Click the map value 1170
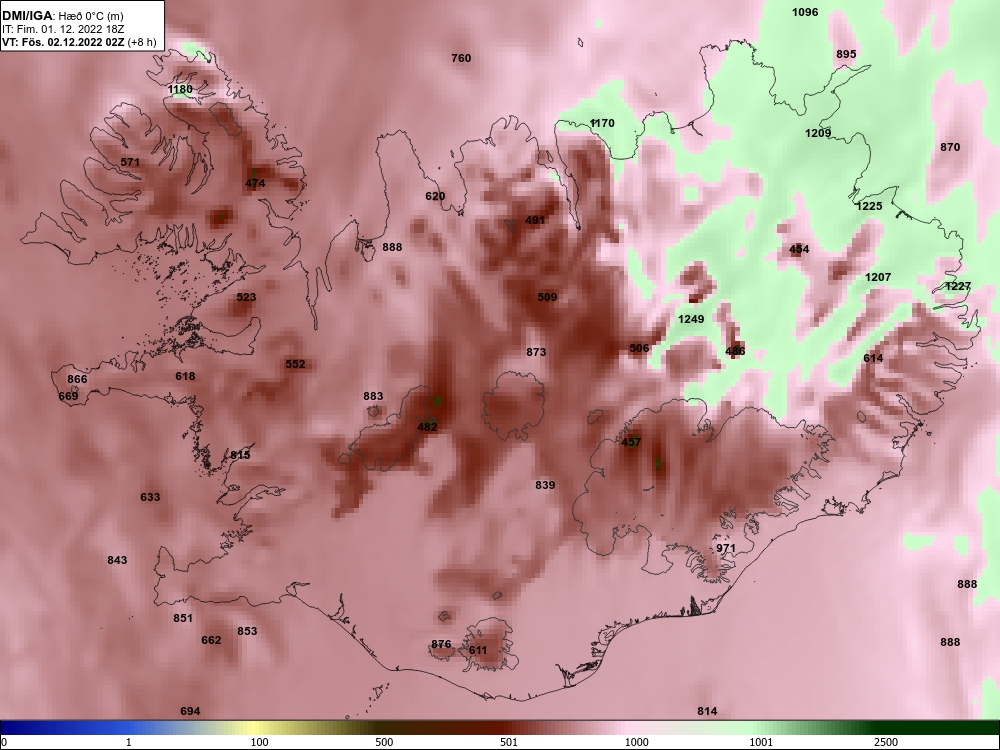Image resolution: width=1000 pixels, height=750 pixels. click(602, 123)
